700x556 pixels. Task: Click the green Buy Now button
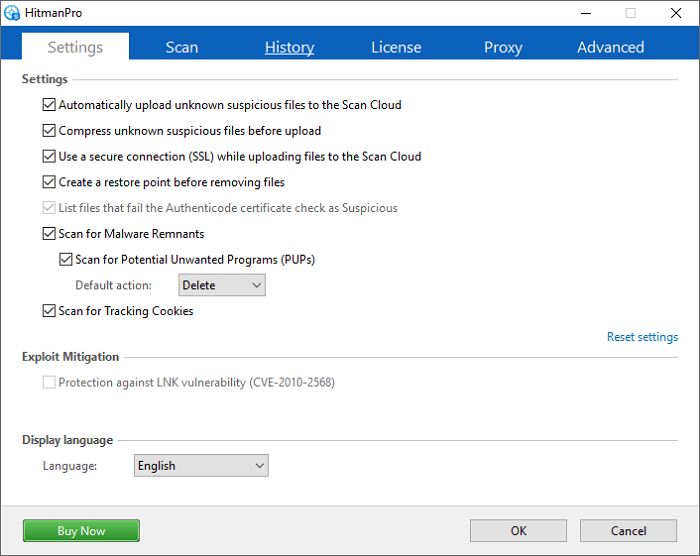81,531
